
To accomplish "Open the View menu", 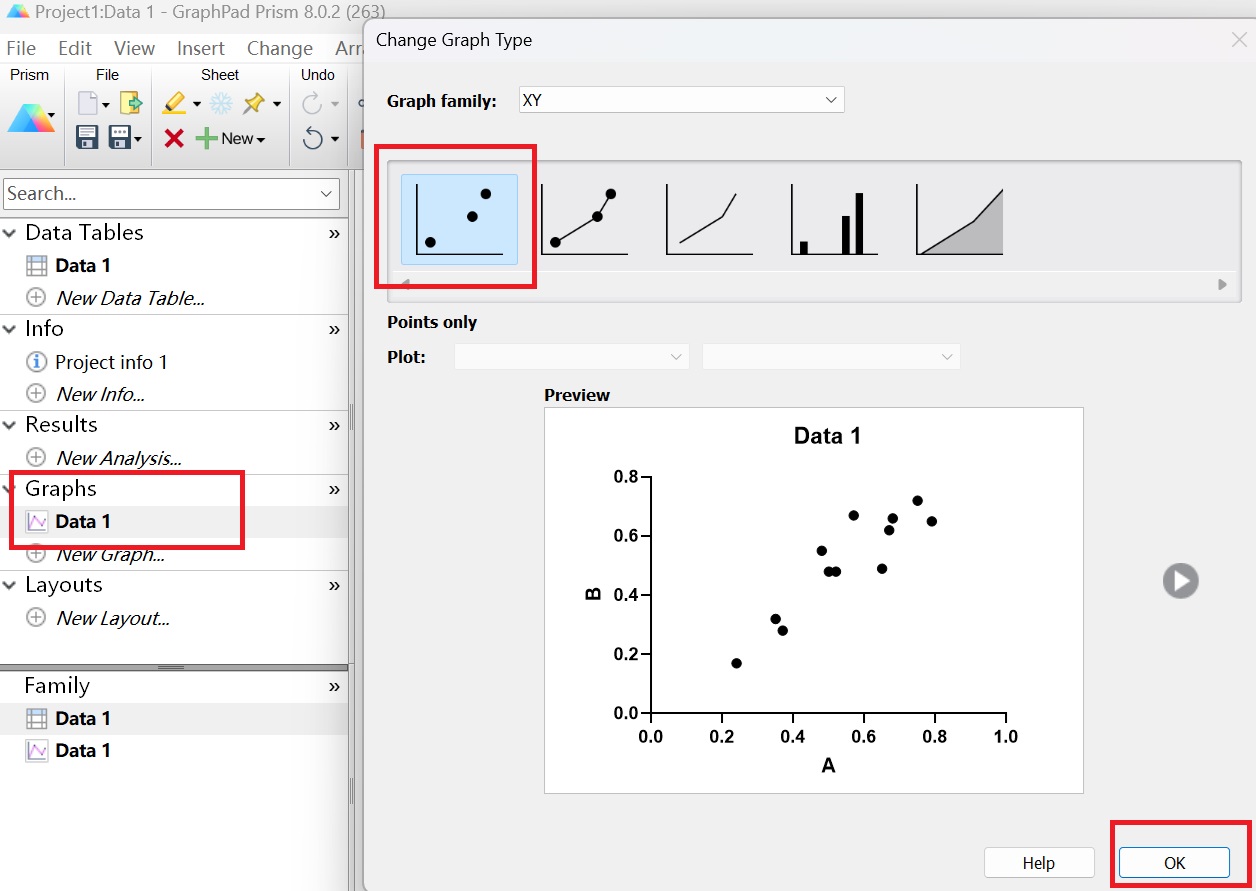I will [134, 48].
